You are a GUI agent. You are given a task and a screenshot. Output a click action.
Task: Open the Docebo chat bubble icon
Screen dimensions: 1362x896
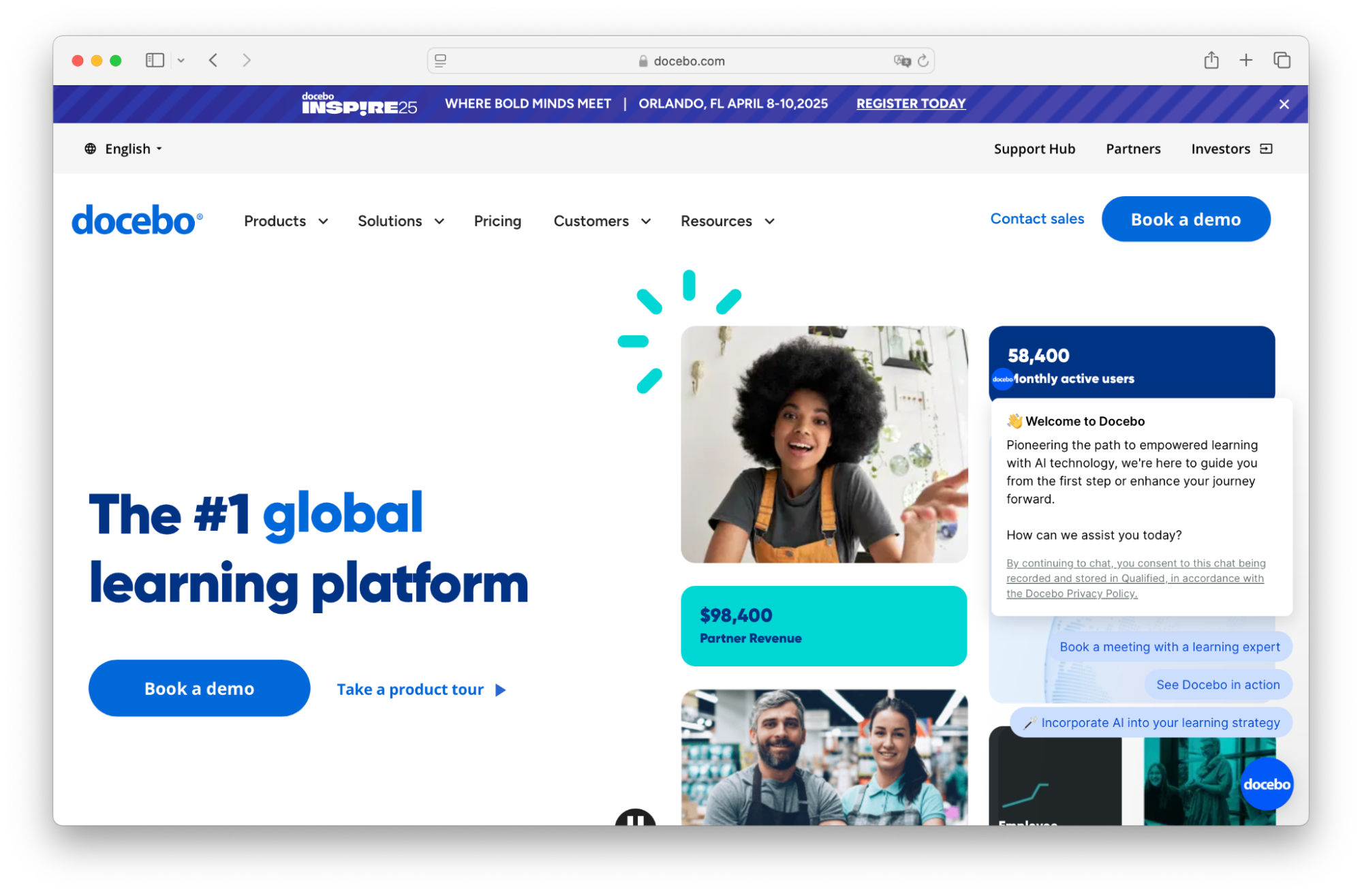pos(1266,784)
